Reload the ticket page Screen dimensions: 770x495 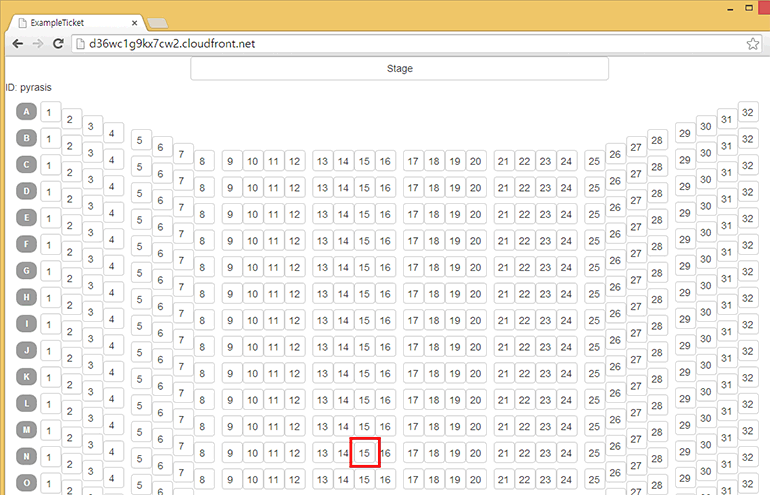point(59,44)
